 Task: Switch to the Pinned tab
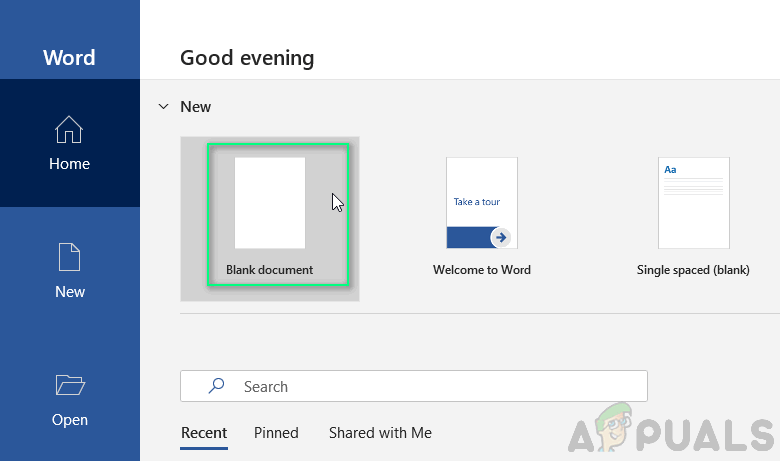276,433
